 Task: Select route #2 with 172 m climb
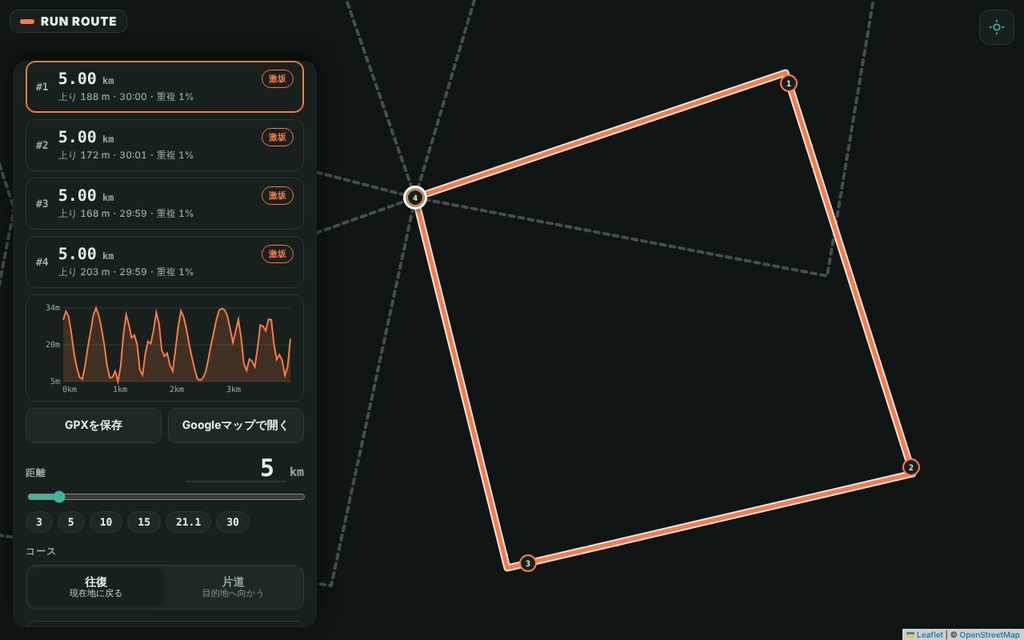click(x=165, y=145)
